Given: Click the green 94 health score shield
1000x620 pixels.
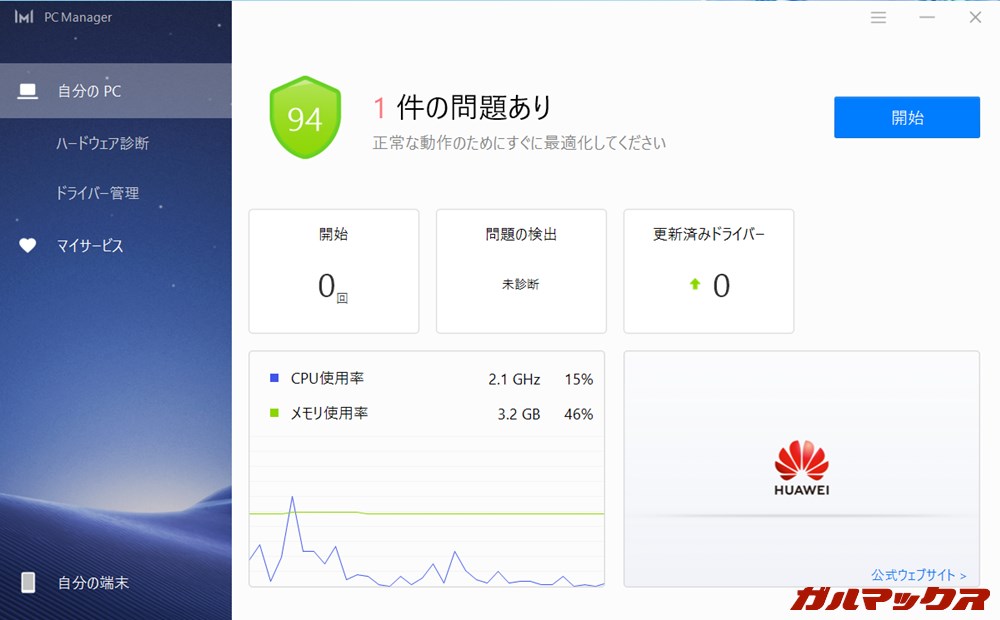Looking at the screenshot, I should 304,115.
